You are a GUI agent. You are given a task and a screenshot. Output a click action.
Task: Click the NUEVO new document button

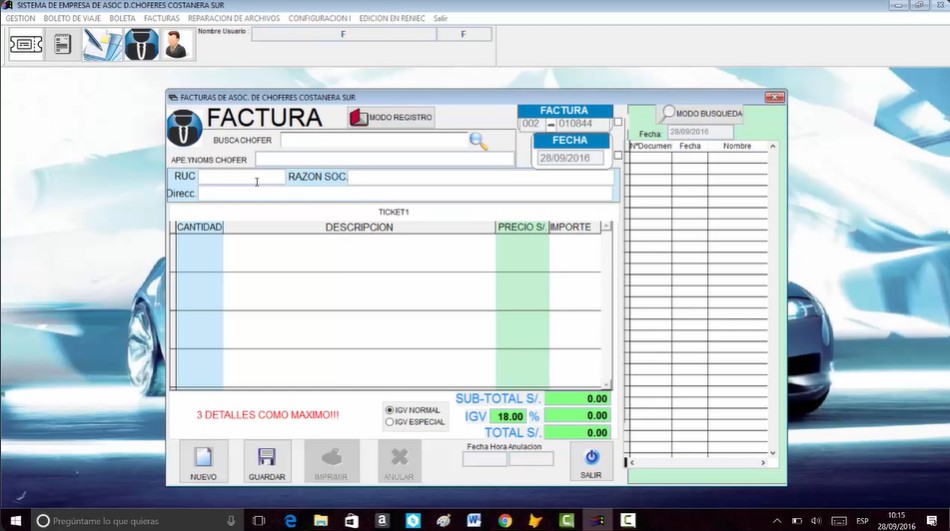click(204, 462)
